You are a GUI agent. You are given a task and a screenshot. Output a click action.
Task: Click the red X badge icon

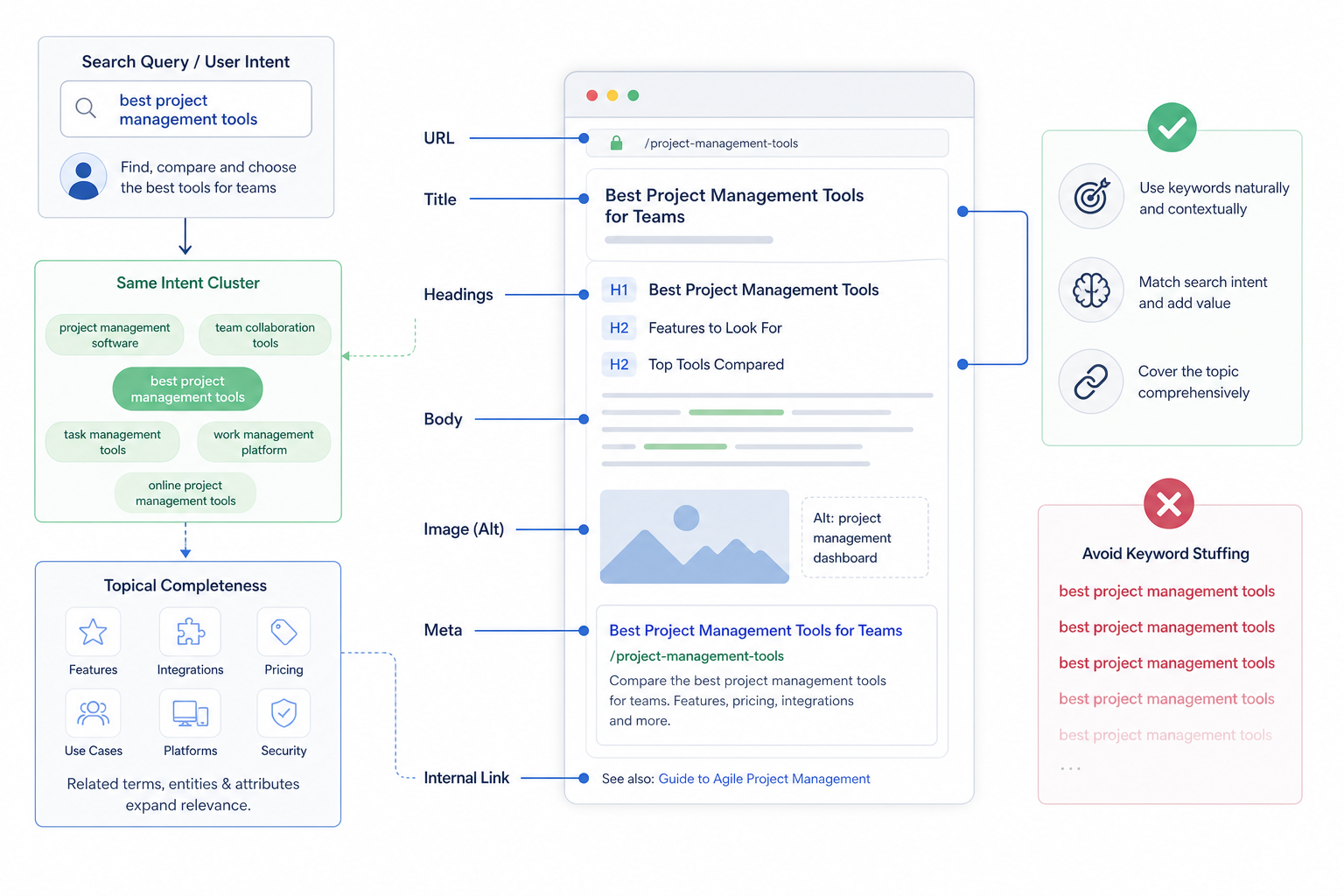point(1168,504)
